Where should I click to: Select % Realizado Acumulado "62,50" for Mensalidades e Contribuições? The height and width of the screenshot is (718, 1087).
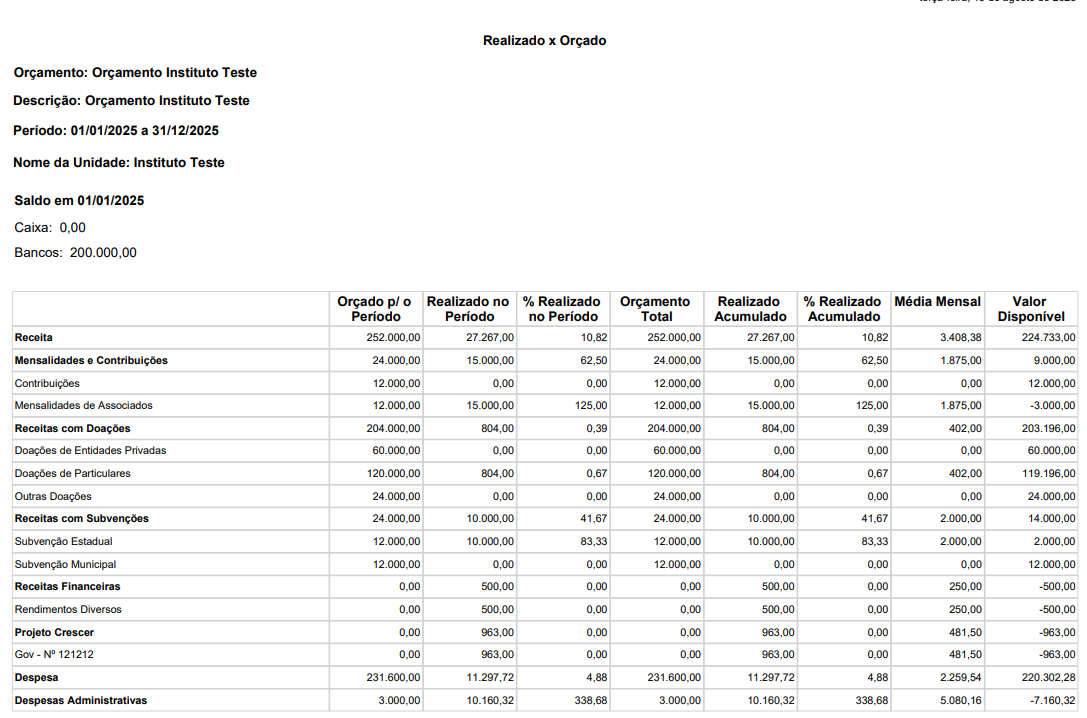[x=874, y=360]
